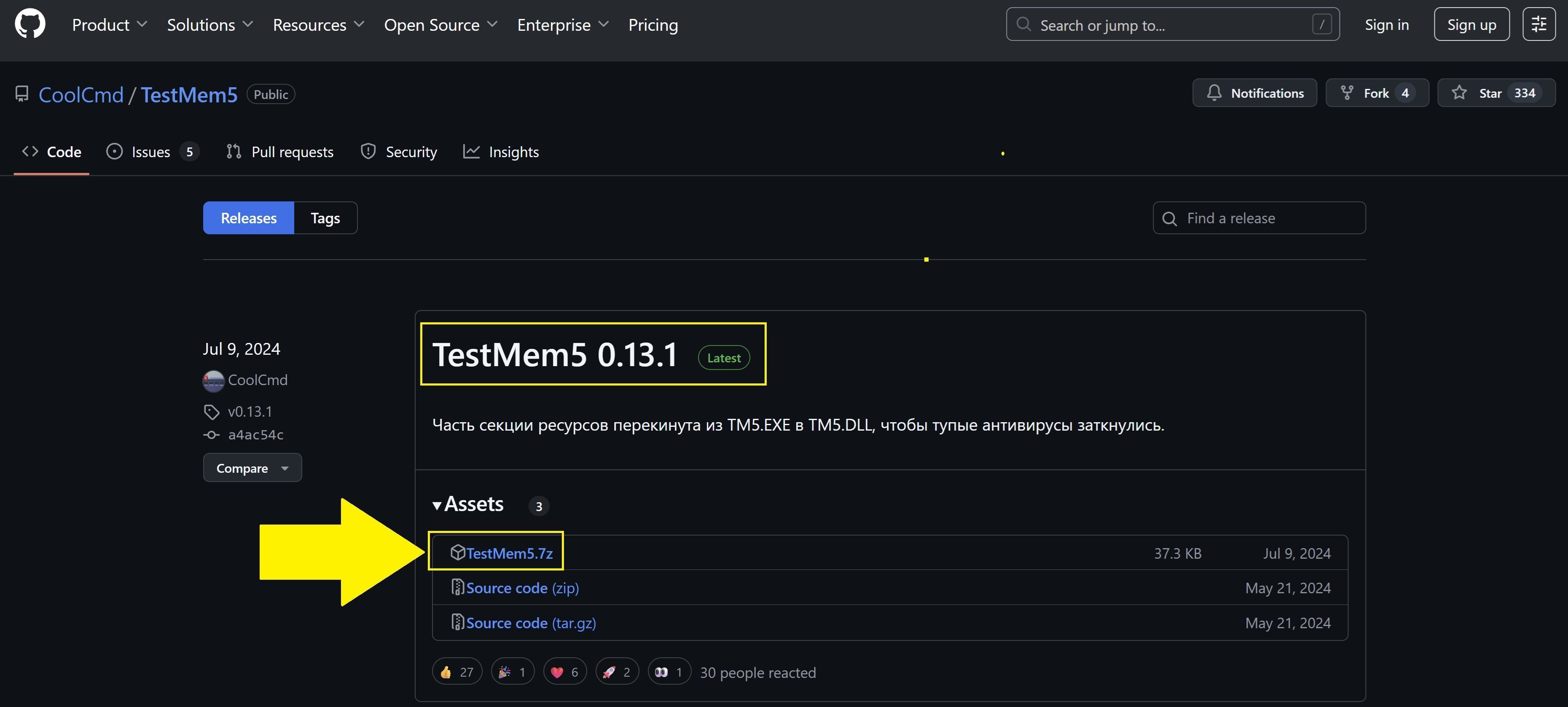Viewport: 1568px width, 707px height.
Task: Click the eyes reaction emoji
Action: (x=661, y=672)
